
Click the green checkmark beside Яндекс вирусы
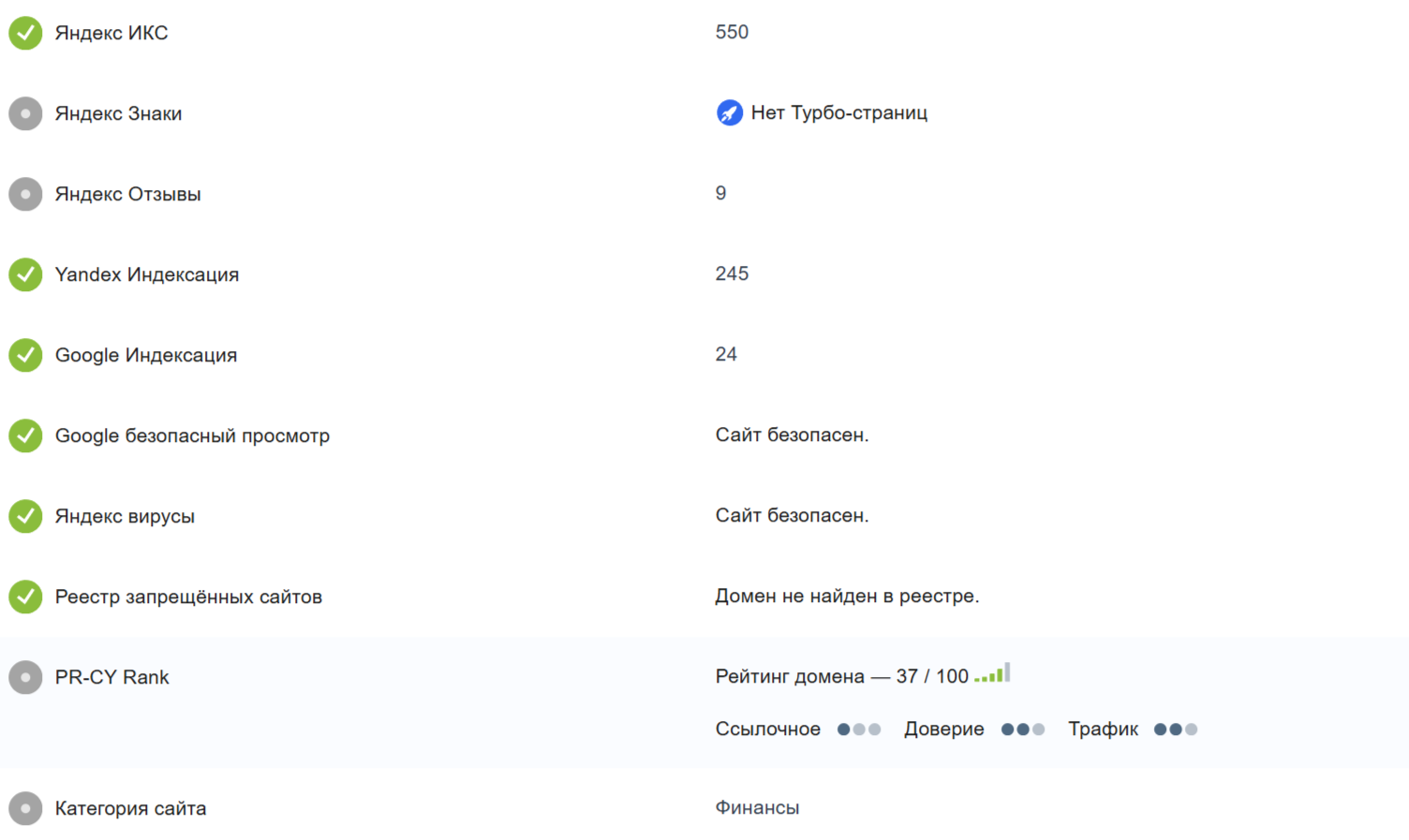click(25, 516)
